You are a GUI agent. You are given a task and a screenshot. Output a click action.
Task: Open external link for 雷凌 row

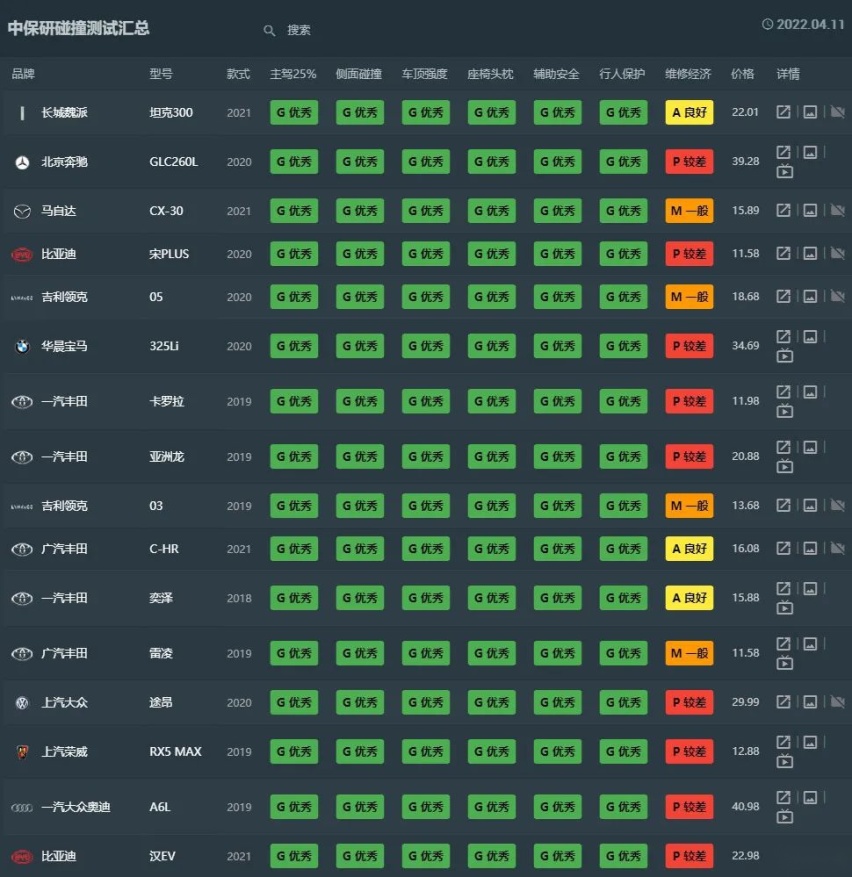click(x=783, y=644)
